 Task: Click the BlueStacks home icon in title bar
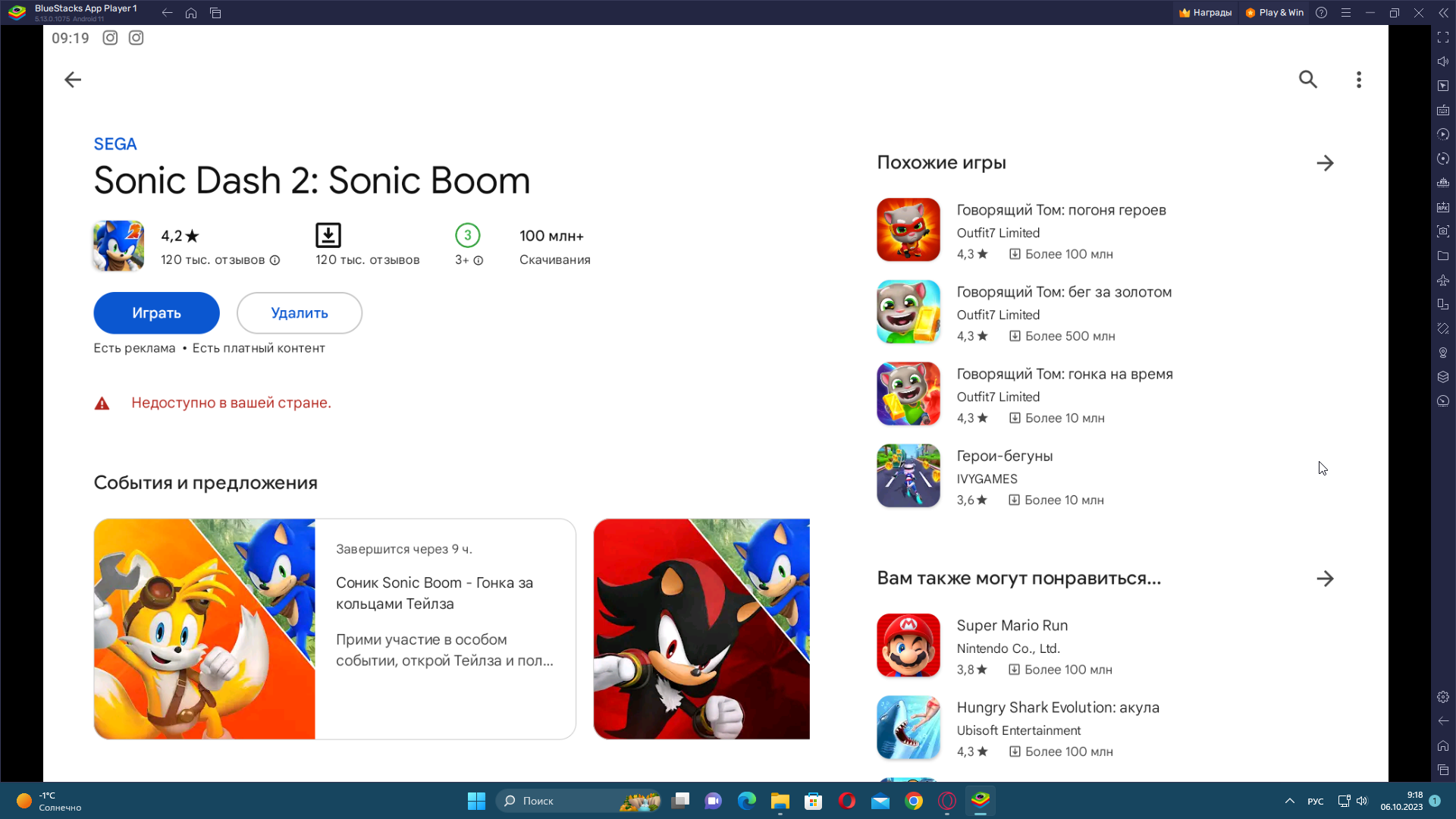[191, 13]
